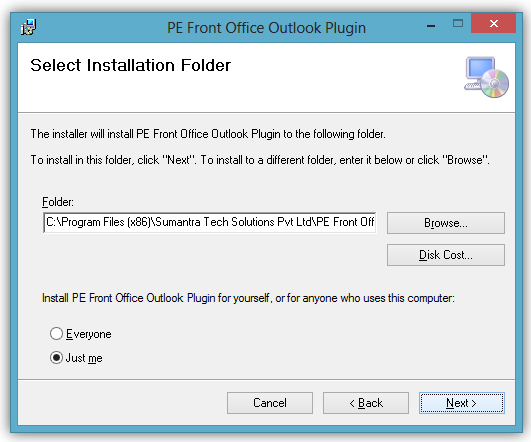Maximize the installer window
The image size is (531, 442).
click(x=458, y=23)
